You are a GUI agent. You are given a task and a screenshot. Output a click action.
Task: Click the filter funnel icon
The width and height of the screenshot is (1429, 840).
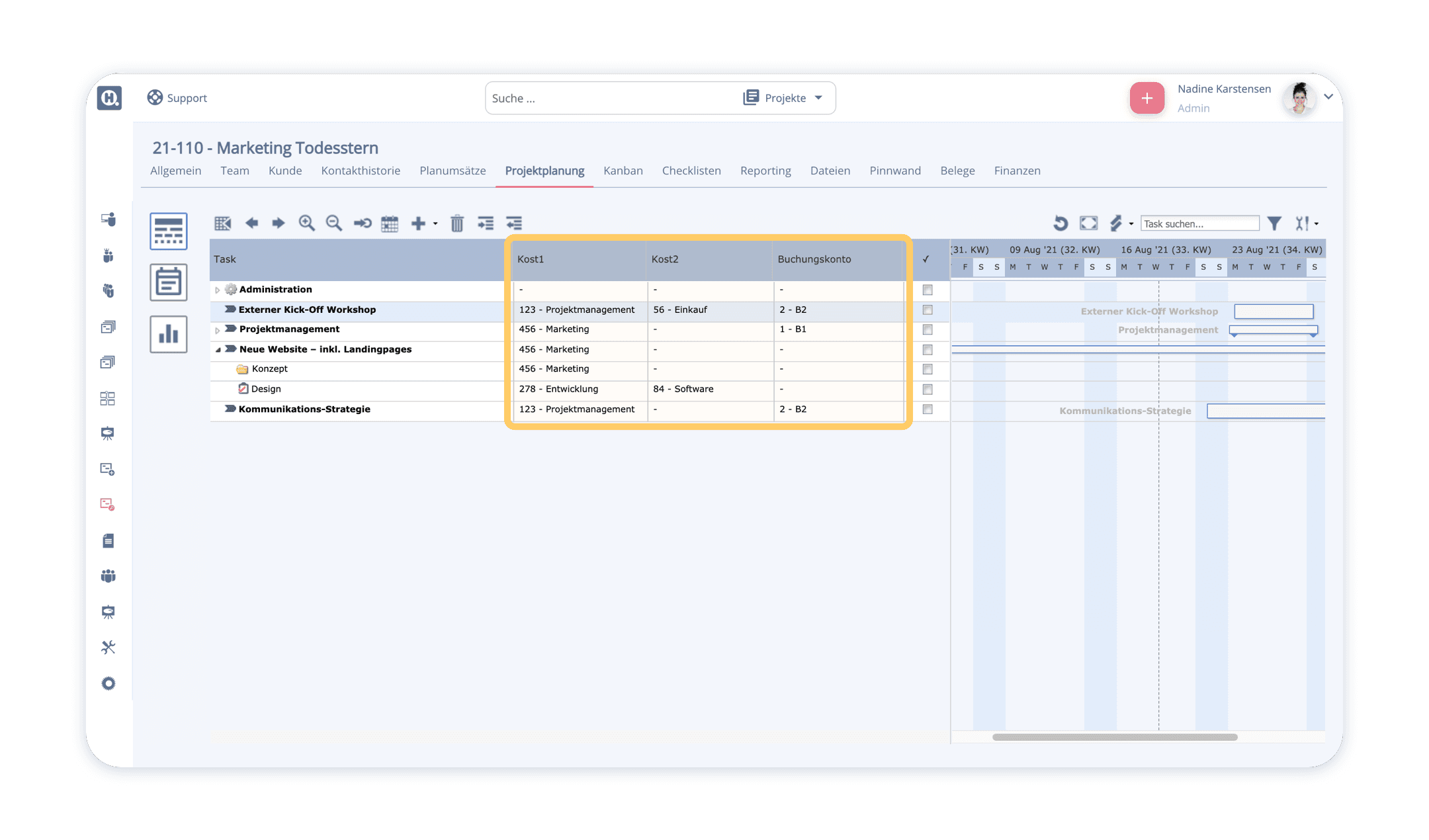(1274, 224)
